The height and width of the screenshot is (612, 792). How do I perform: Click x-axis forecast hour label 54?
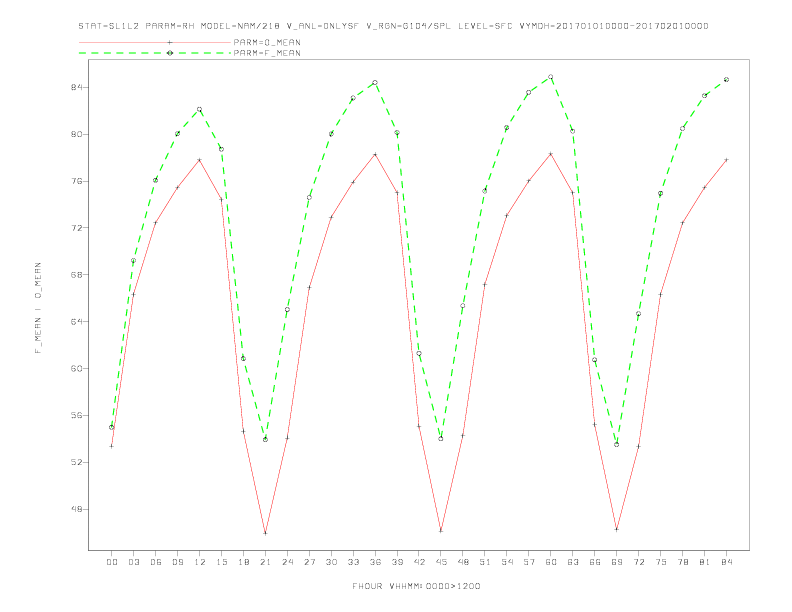pos(507,562)
